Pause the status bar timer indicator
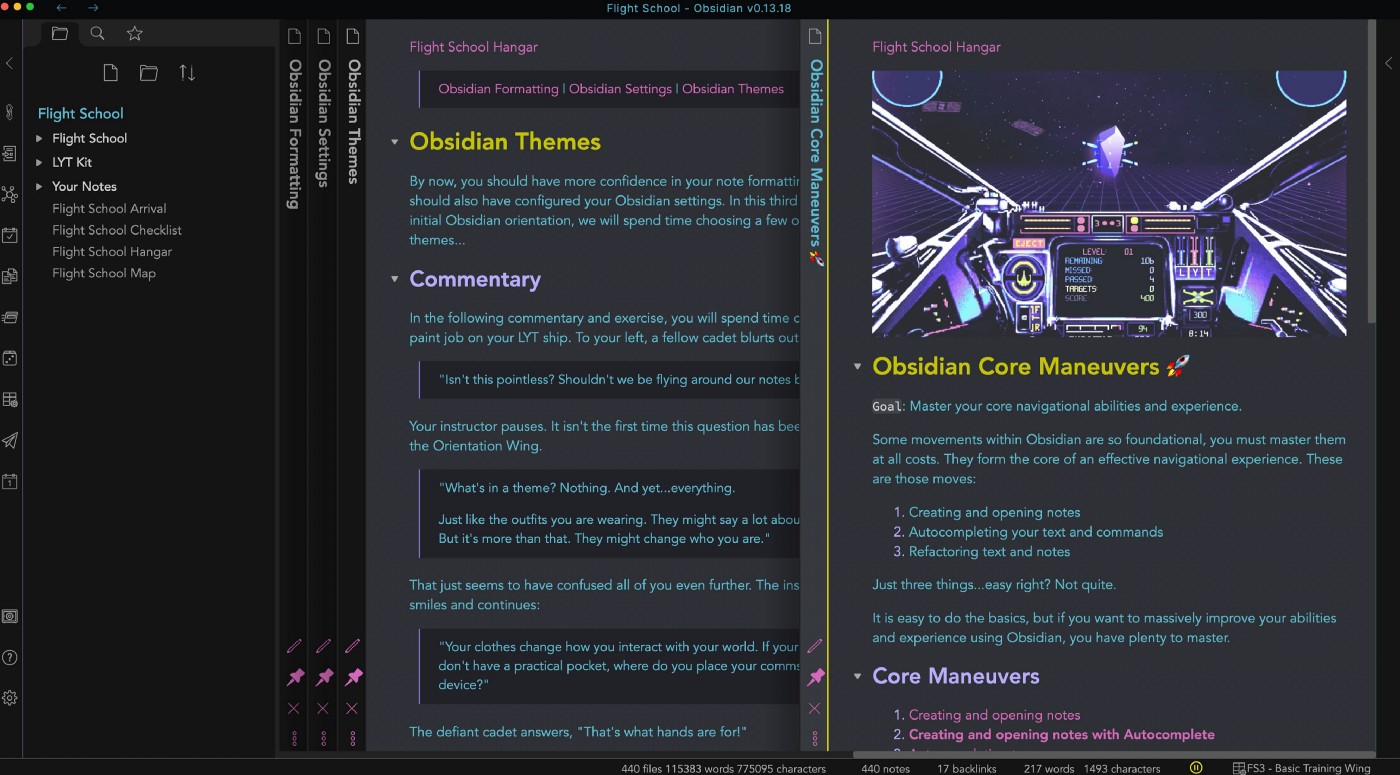This screenshot has width=1400, height=775. [x=1196, y=767]
